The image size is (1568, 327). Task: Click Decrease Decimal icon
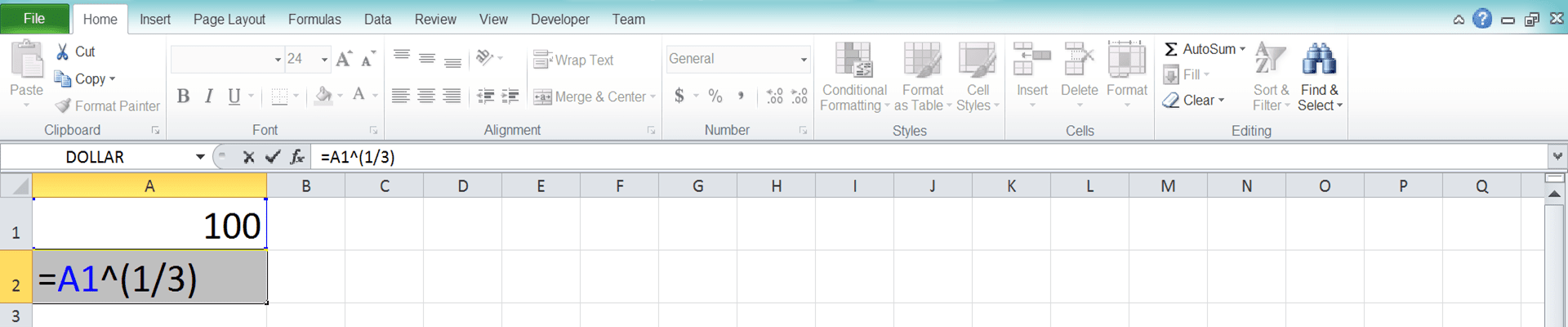tap(800, 96)
